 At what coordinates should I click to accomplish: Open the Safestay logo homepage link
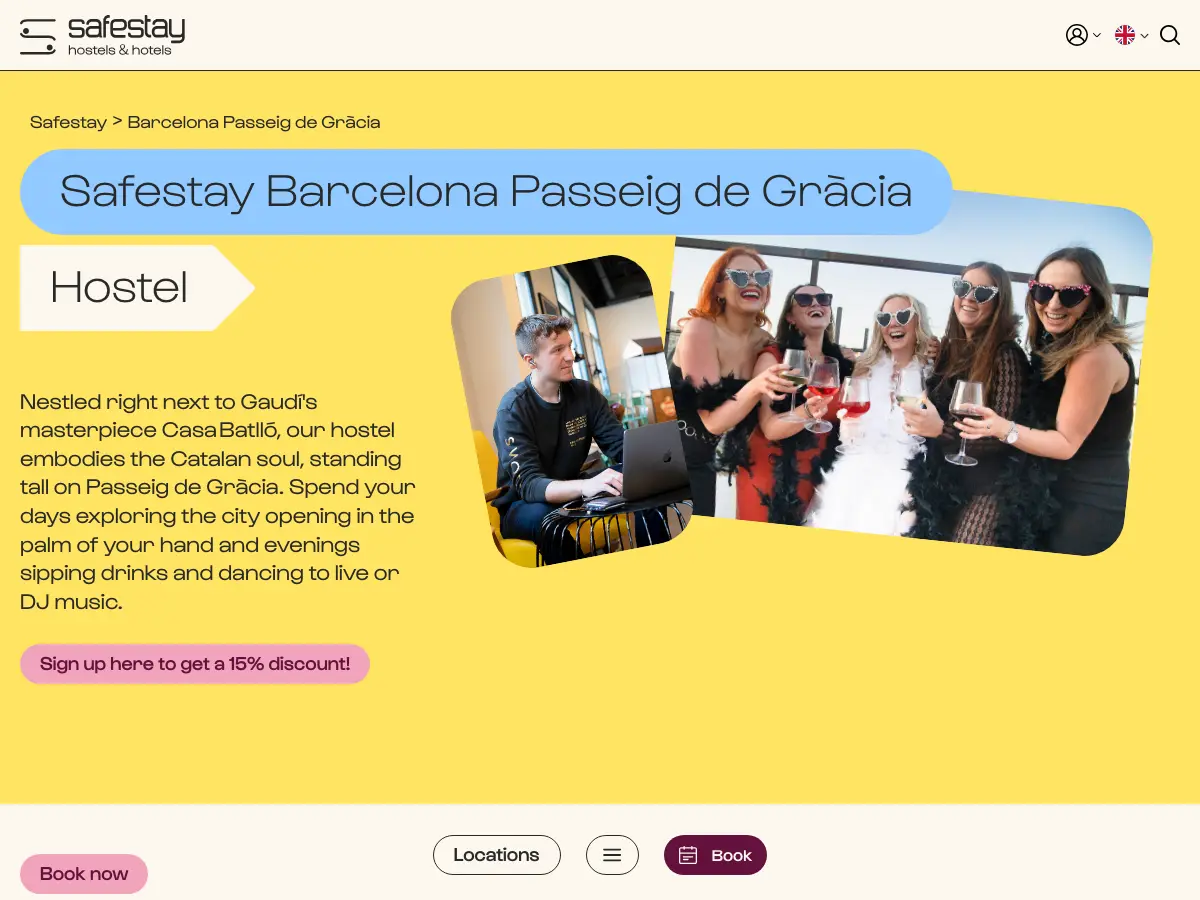(x=102, y=36)
